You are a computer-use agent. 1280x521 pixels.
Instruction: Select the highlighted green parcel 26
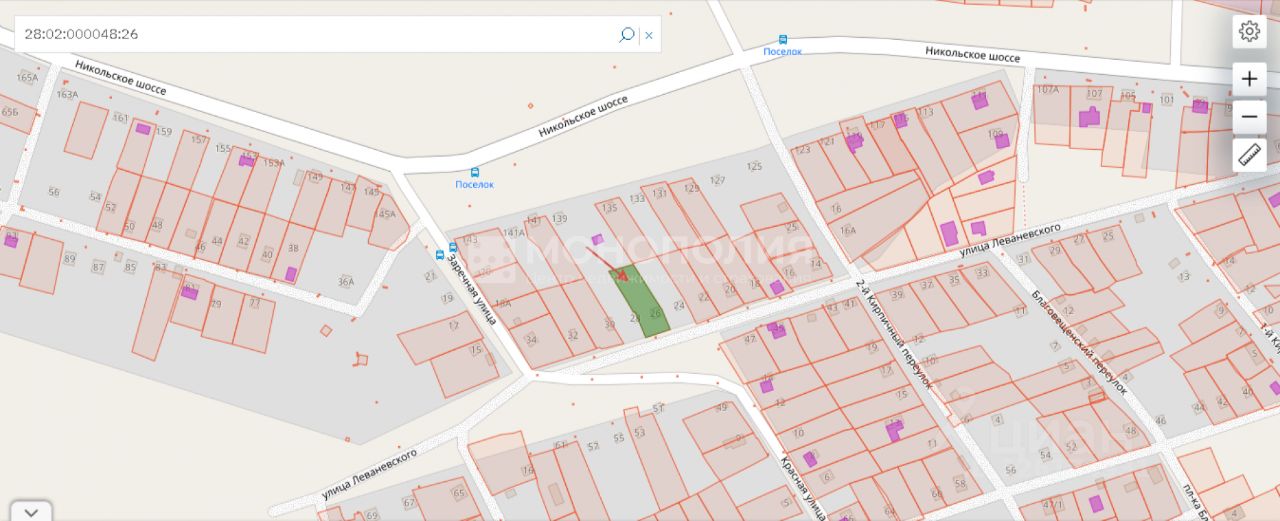click(639, 303)
